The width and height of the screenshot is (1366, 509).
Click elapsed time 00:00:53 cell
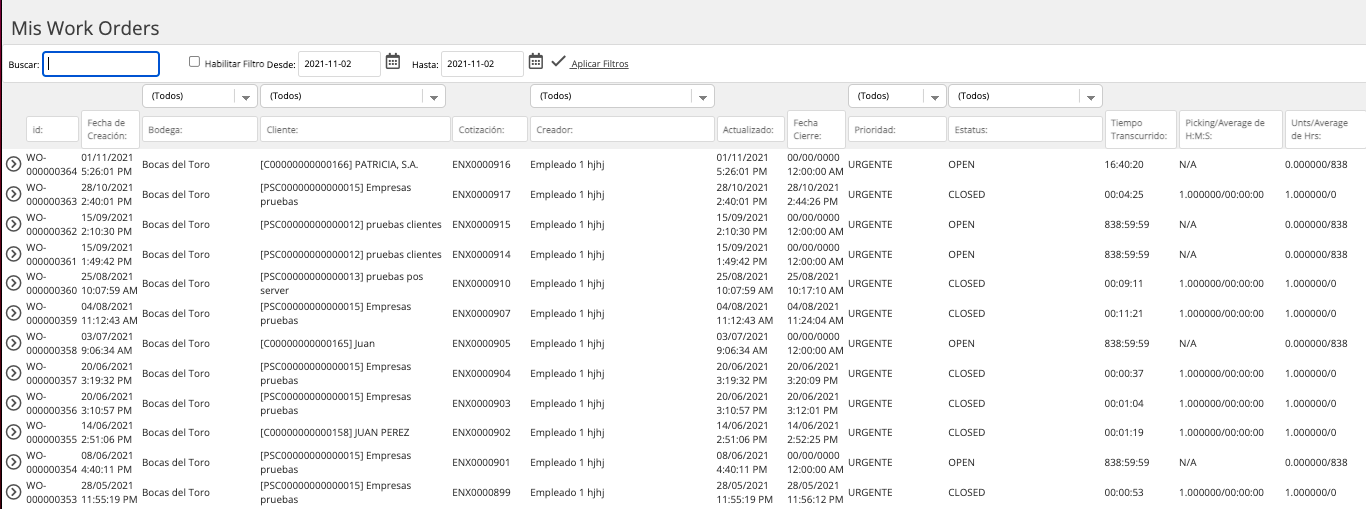(x=1125, y=492)
